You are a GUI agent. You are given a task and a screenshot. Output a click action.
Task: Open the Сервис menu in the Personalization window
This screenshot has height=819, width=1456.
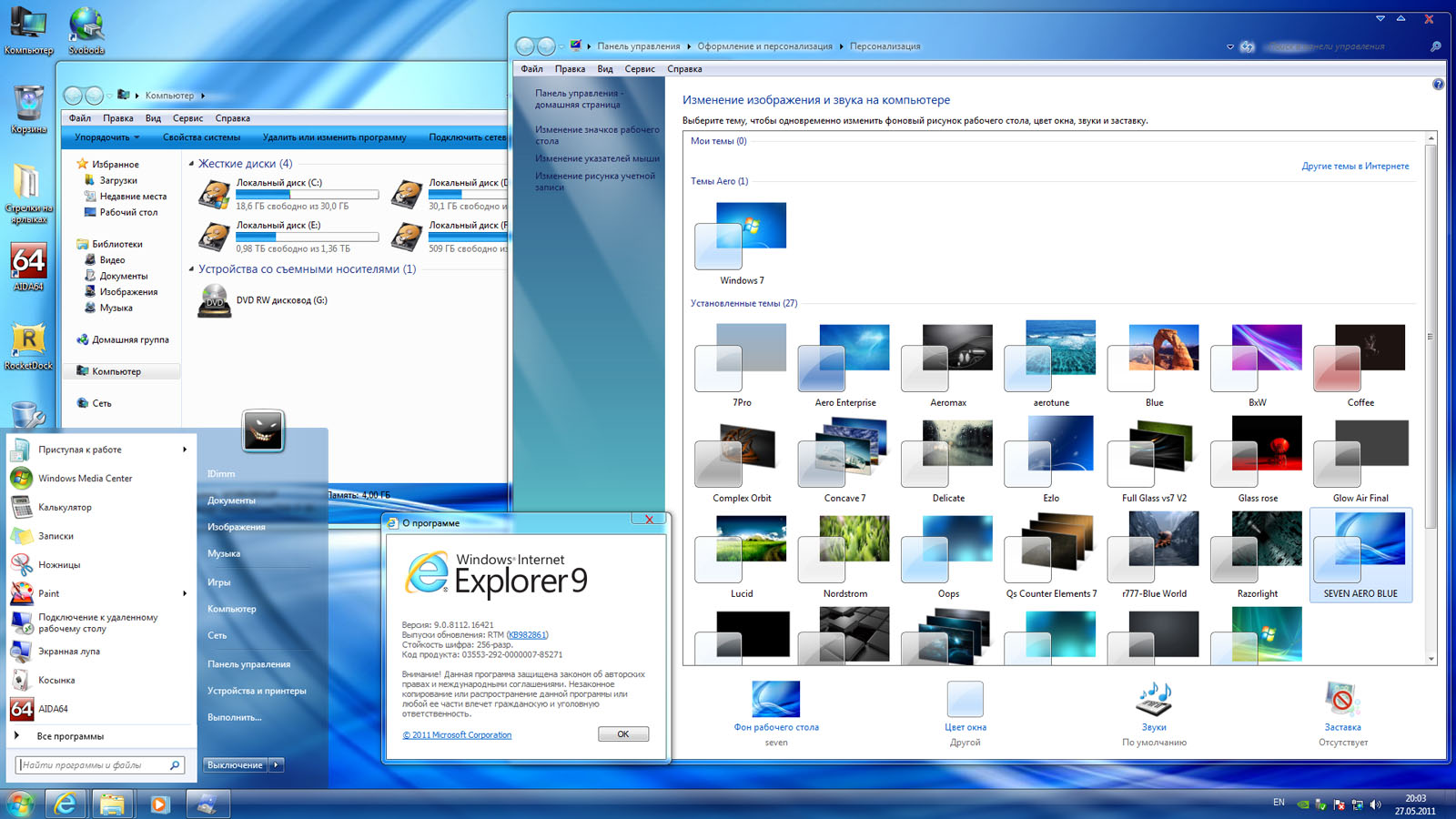coord(640,69)
